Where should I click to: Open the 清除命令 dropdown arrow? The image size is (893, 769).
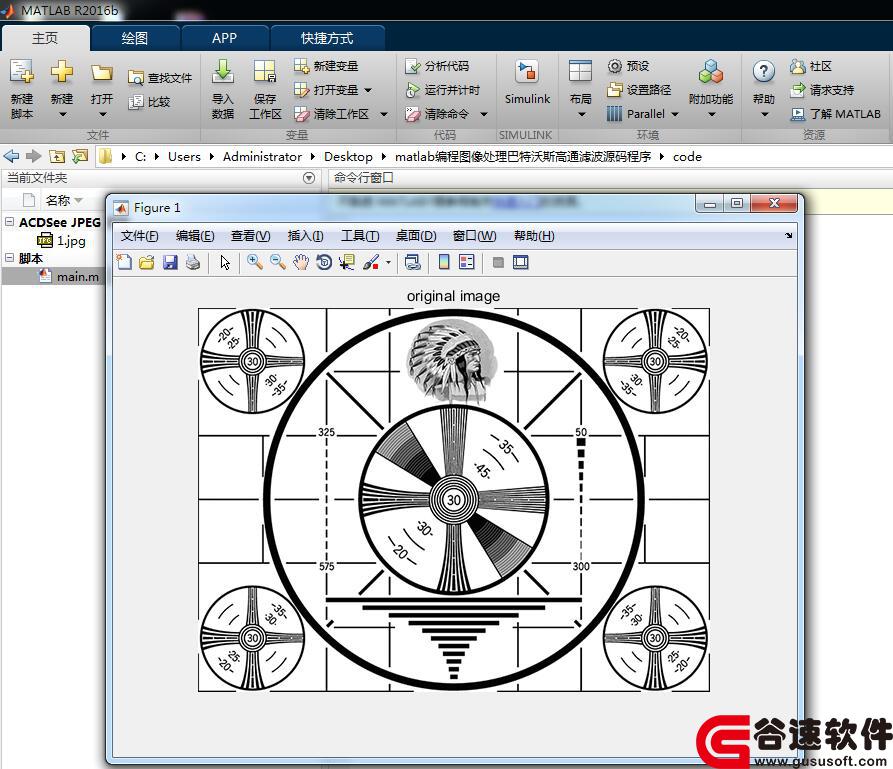tap(484, 114)
